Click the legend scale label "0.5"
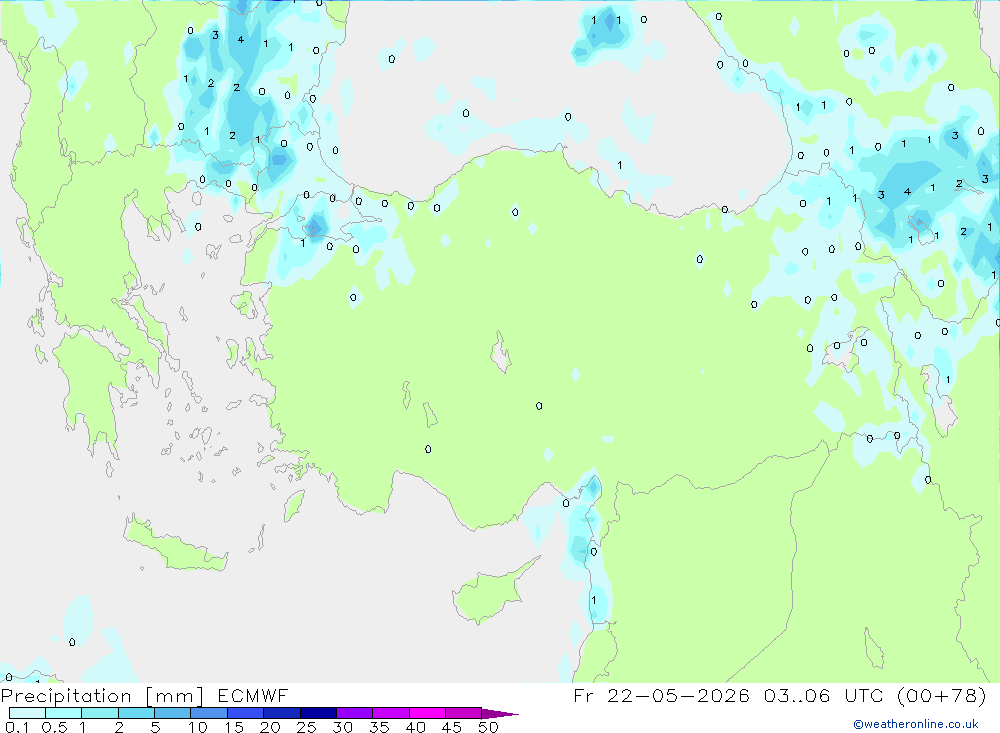Image resolution: width=1000 pixels, height=733 pixels. tap(54, 727)
